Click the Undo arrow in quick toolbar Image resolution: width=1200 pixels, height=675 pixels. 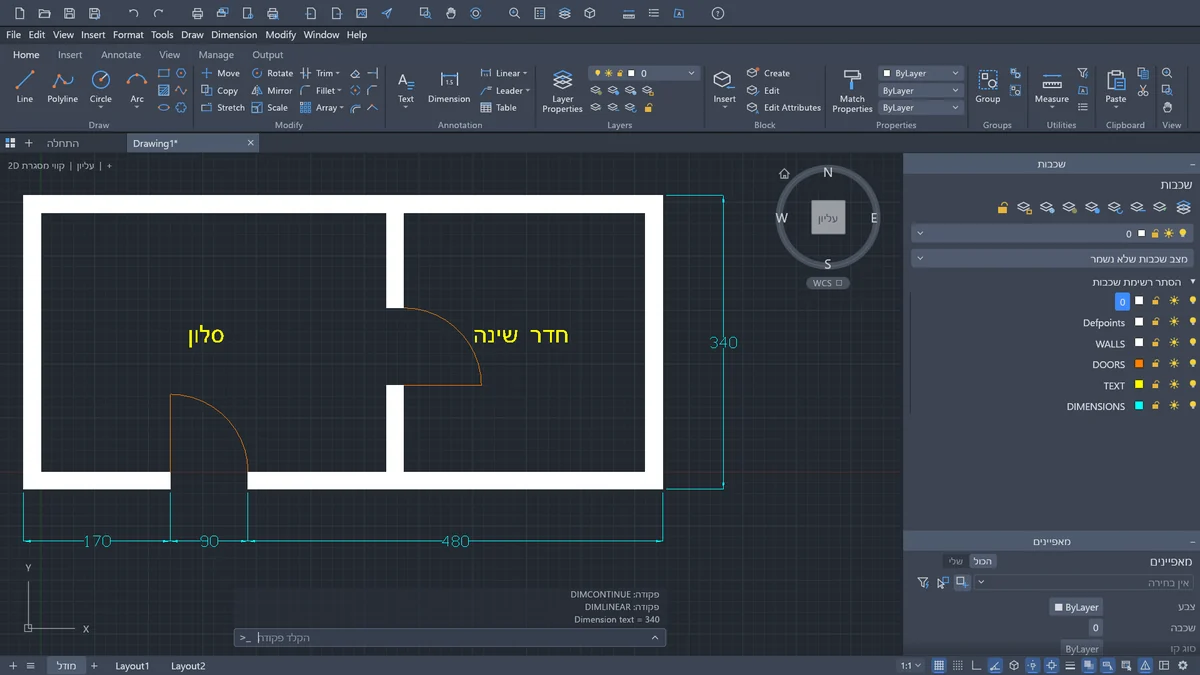pos(134,13)
